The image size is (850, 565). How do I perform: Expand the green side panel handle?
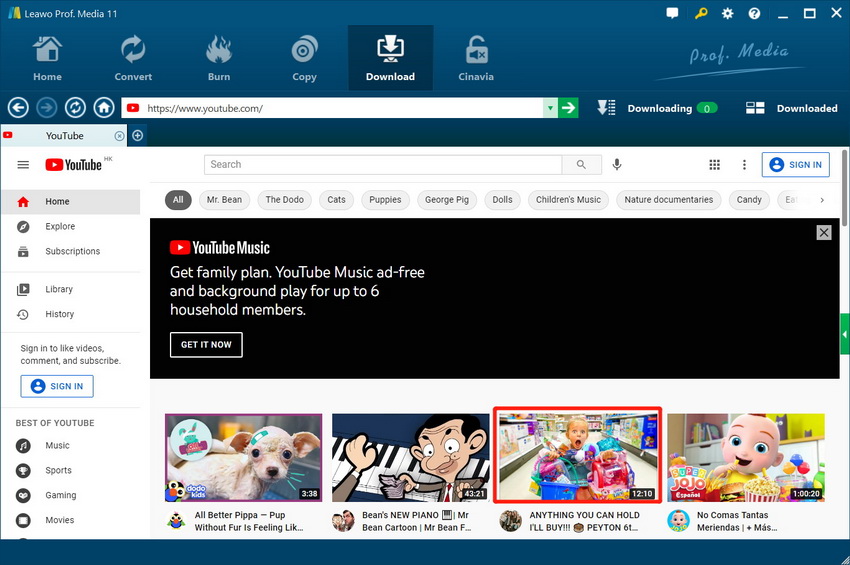845,334
